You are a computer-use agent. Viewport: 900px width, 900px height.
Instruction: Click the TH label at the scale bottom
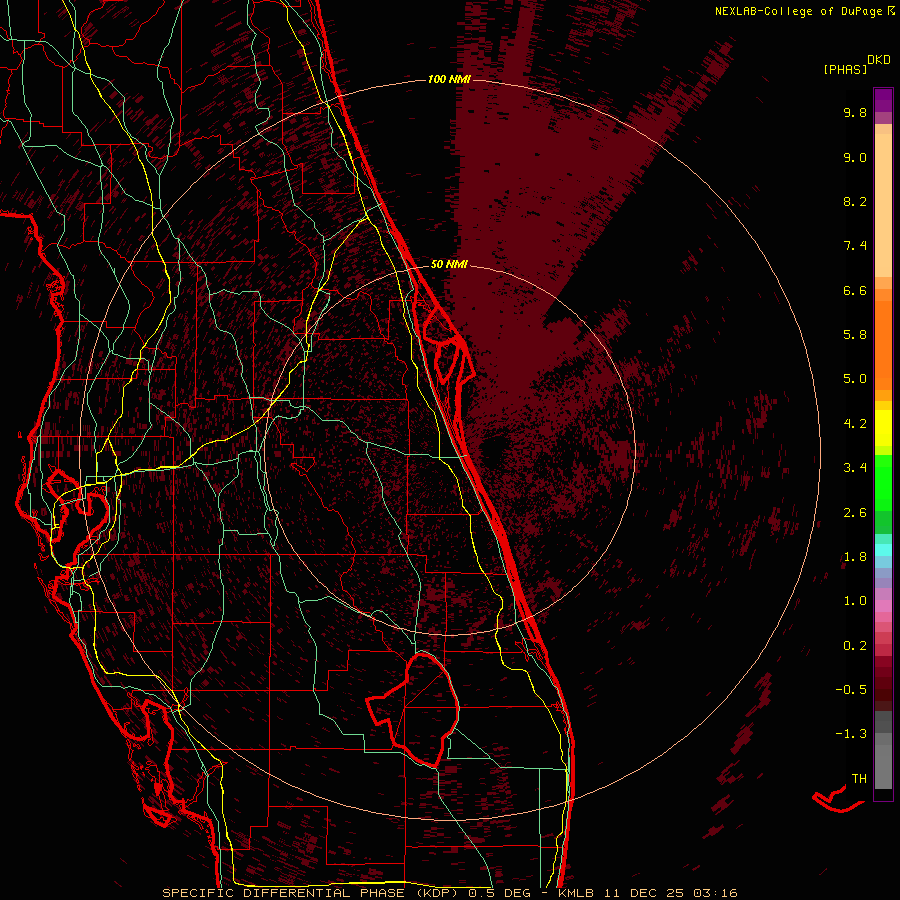click(x=859, y=779)
